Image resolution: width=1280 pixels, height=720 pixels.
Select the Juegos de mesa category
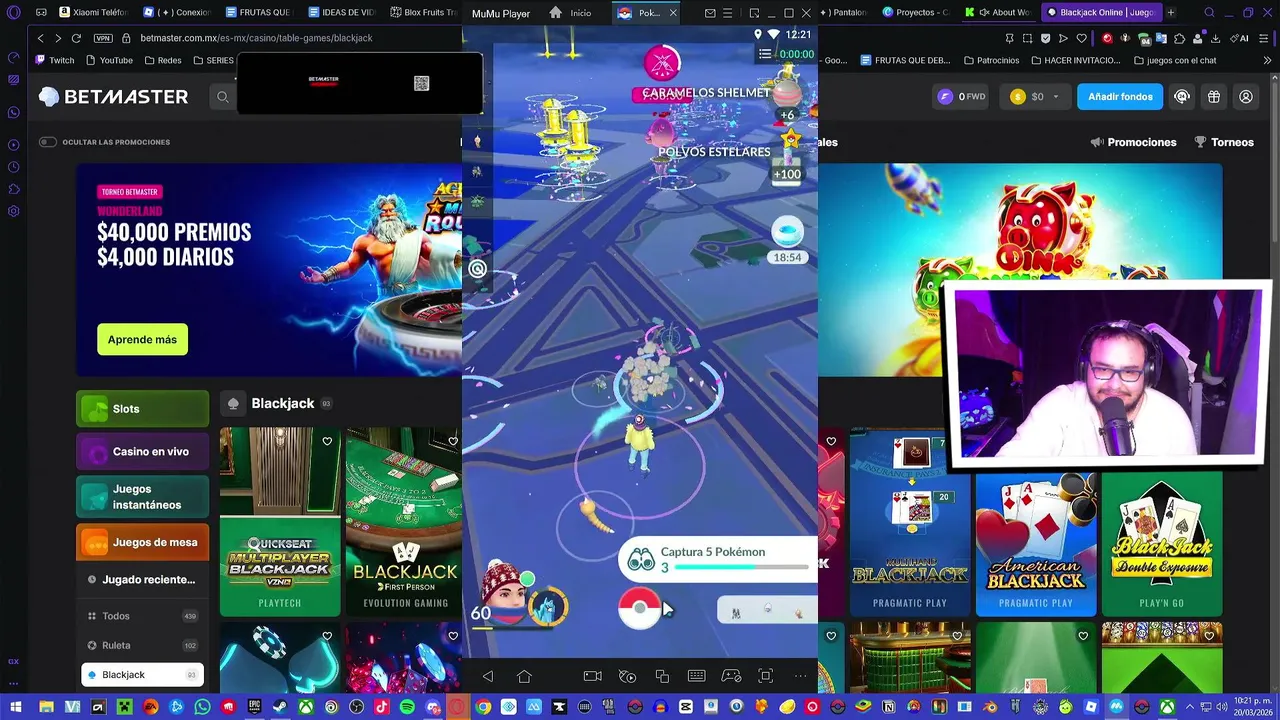tap(142, 543)
